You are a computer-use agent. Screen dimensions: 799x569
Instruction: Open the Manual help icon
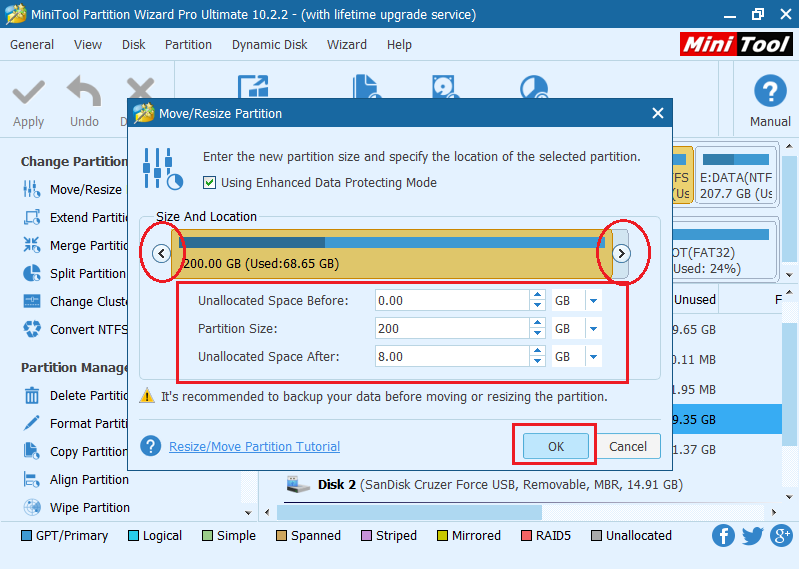point(770,91)
